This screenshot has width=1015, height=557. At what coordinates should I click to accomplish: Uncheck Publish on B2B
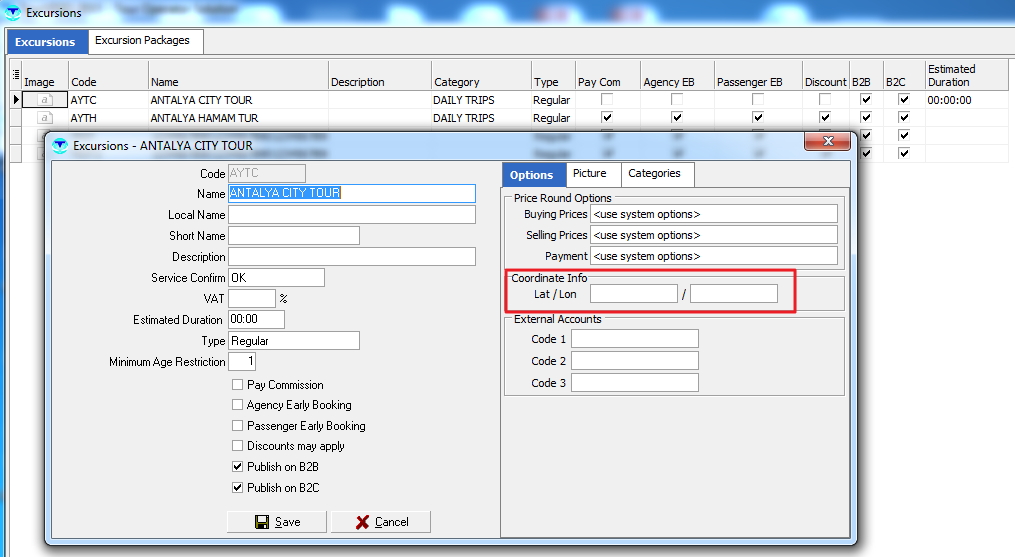point(237,467)
